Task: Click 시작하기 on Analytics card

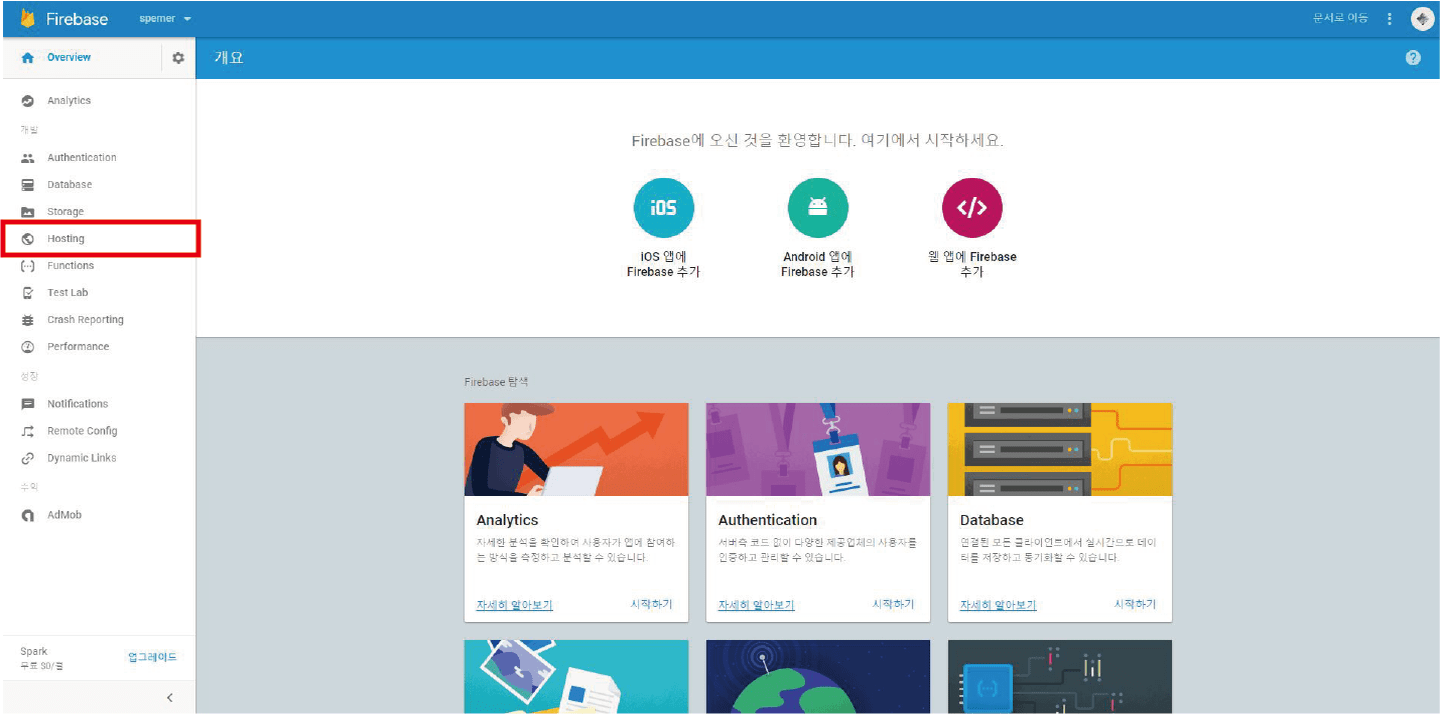Action: pos(652,604)
